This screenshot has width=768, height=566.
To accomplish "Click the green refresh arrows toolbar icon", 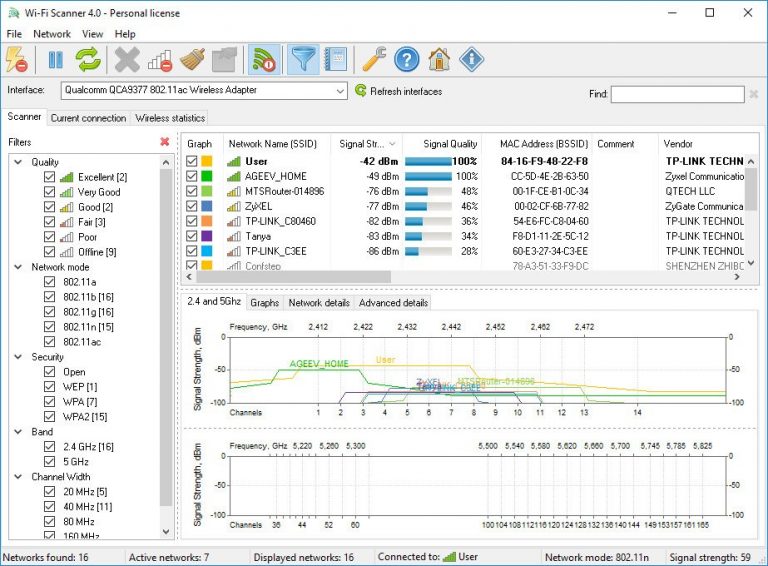I will [x=88, y=60].
